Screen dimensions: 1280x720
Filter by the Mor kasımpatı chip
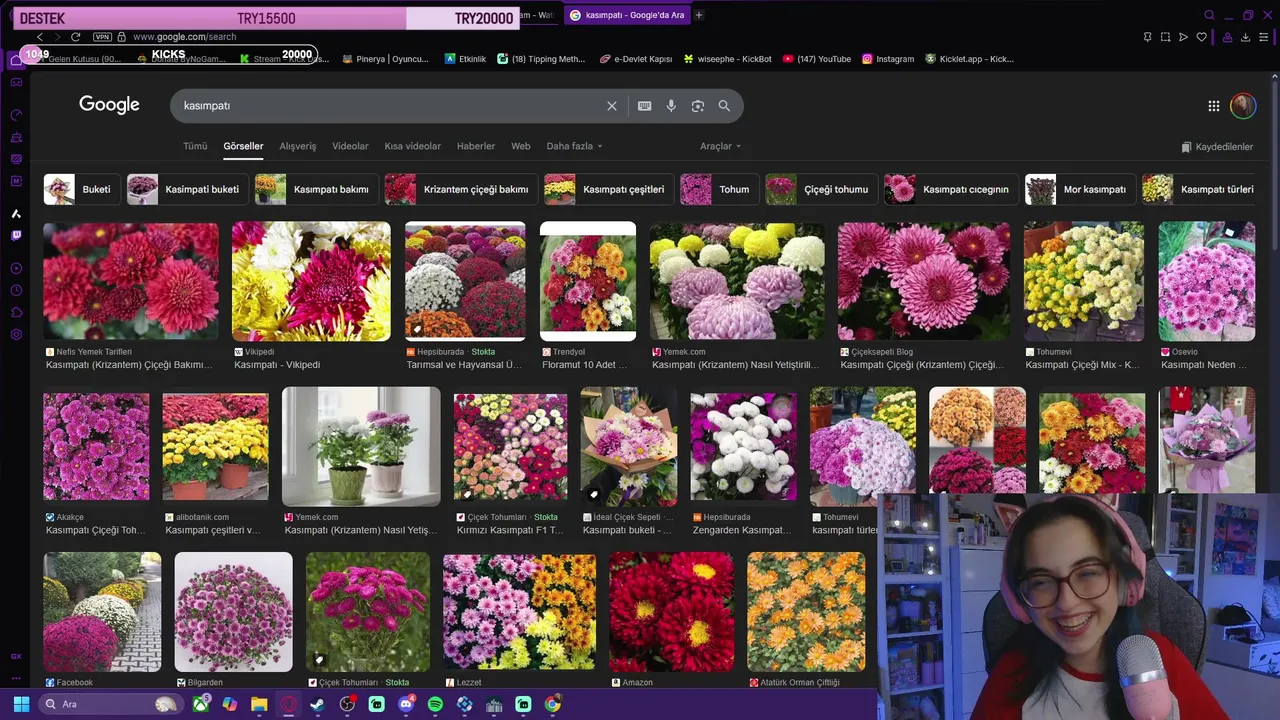coord(1080,189)
